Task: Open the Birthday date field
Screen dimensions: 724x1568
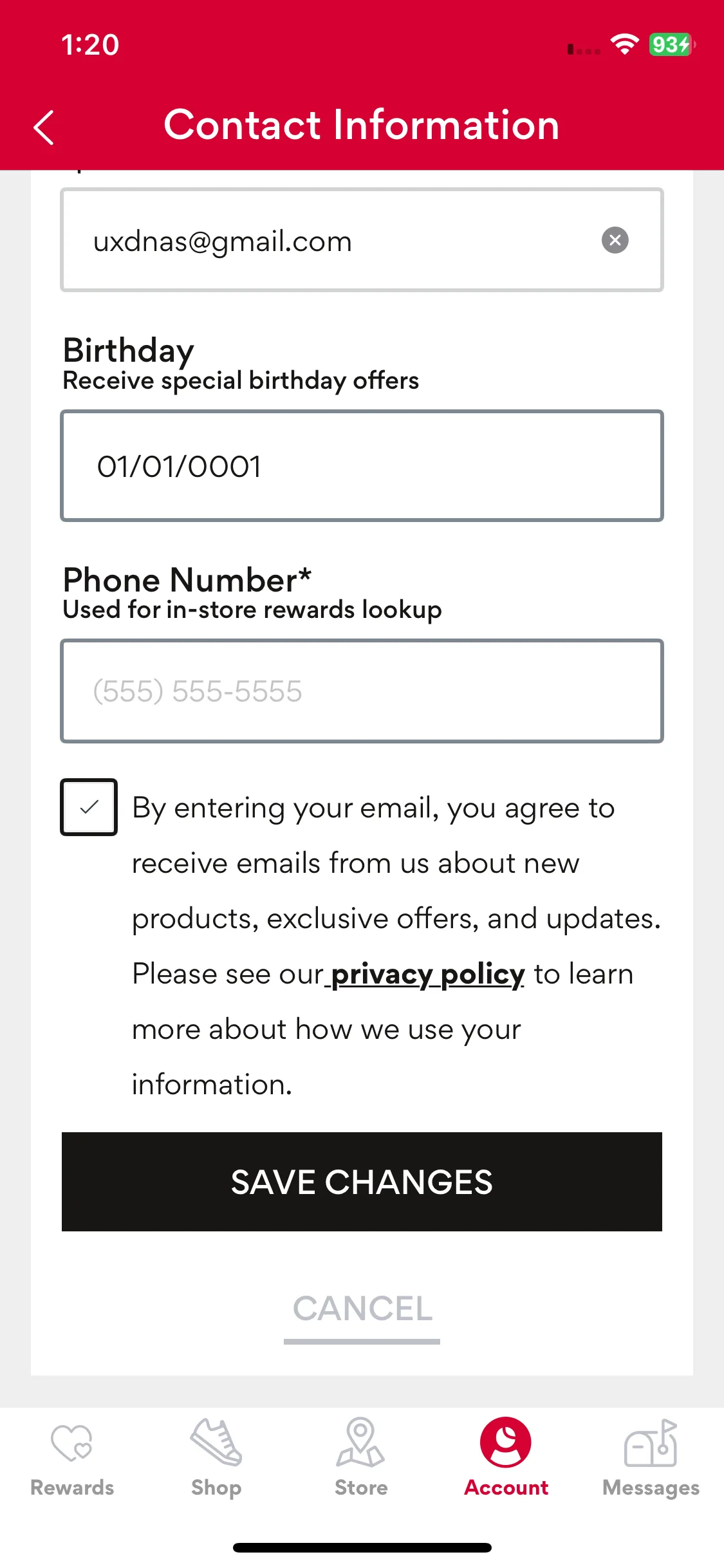Action: click(362, 465)
